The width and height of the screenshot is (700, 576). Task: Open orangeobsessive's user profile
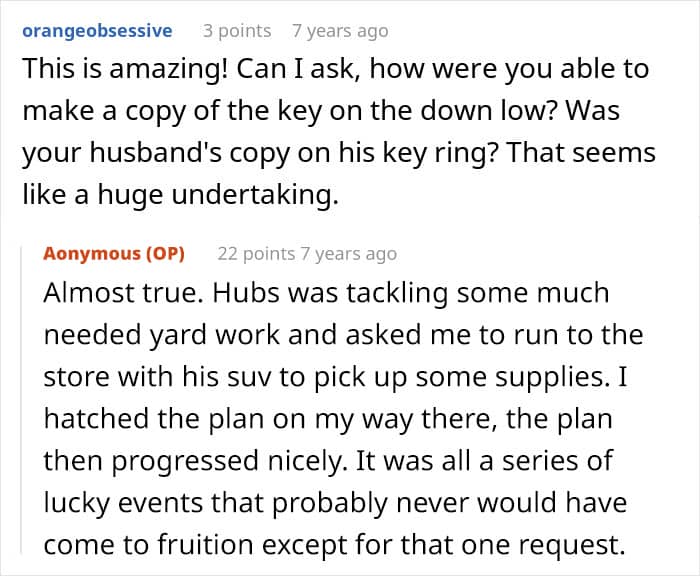tap(96, 31)
